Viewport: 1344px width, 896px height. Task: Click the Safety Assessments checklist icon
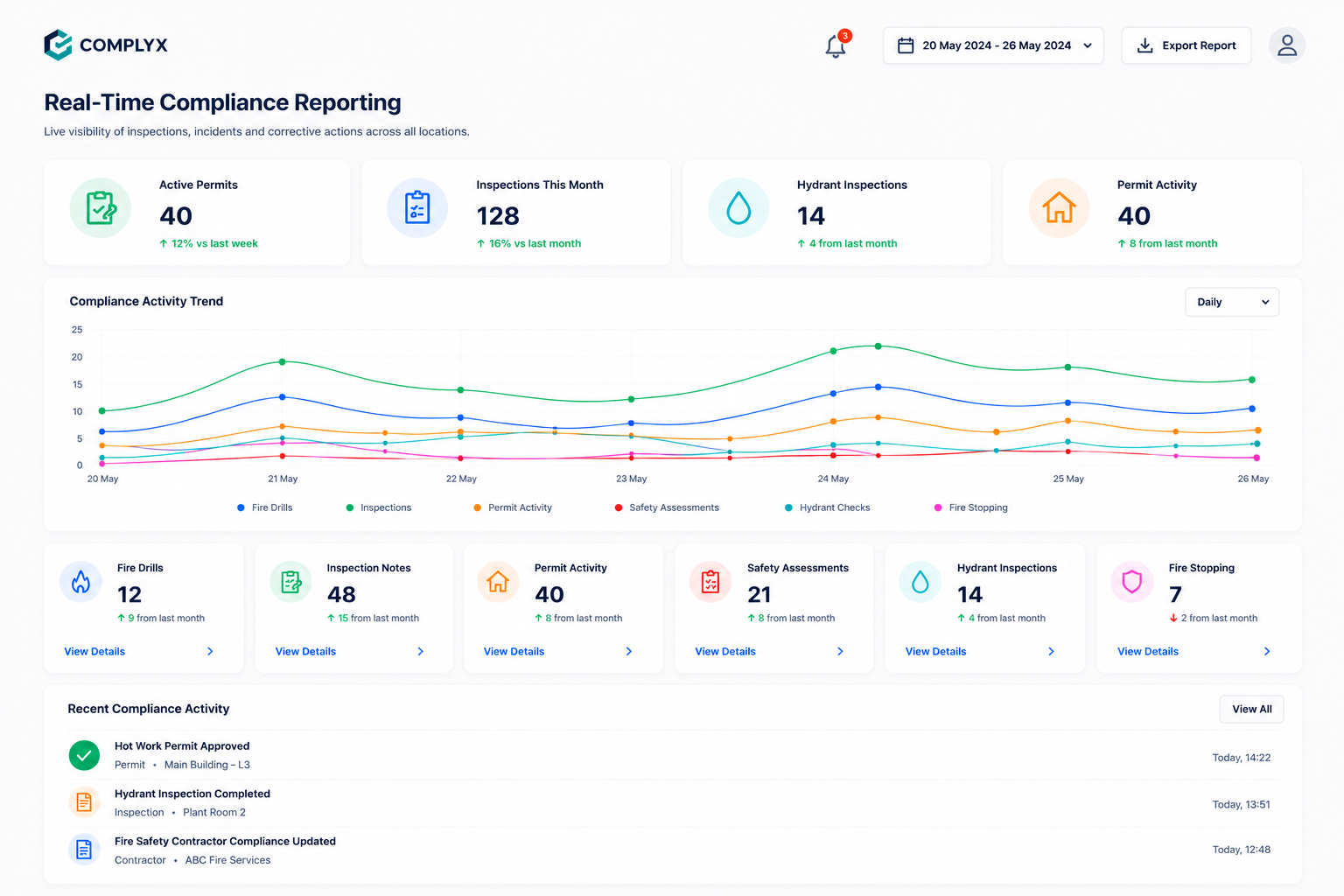tap(710, 582)
